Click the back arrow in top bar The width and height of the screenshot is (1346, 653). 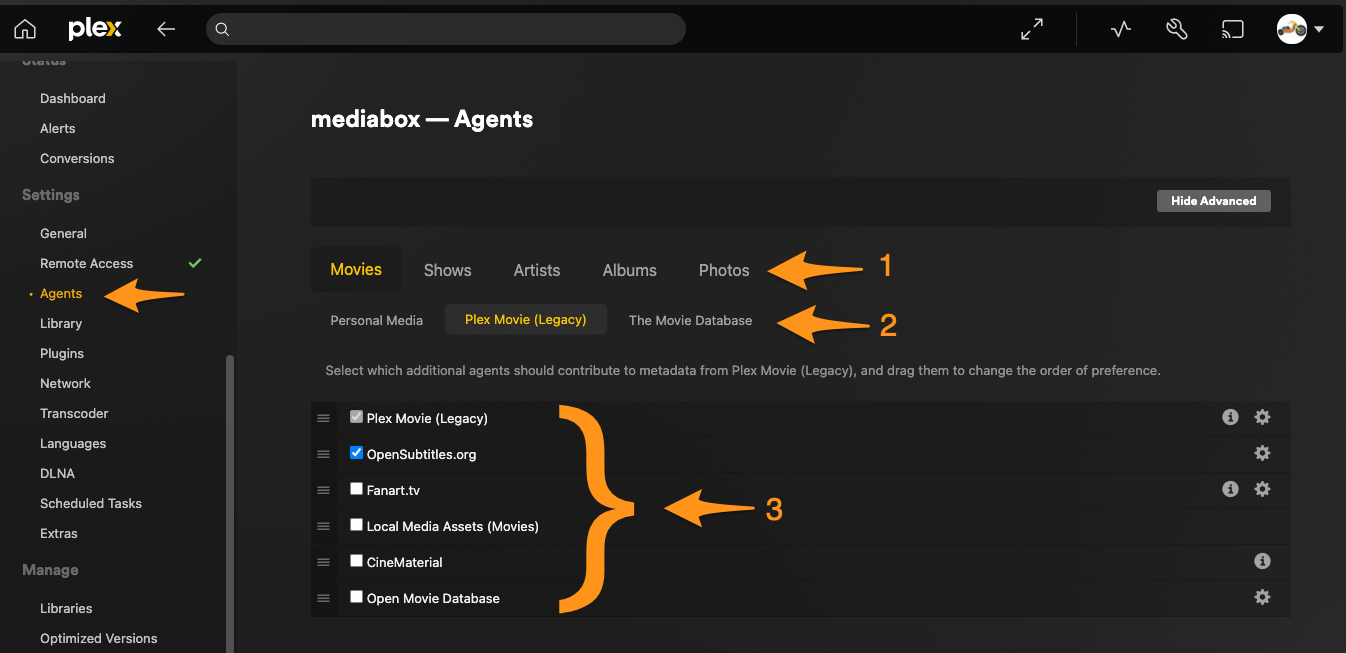coord(166,29)
